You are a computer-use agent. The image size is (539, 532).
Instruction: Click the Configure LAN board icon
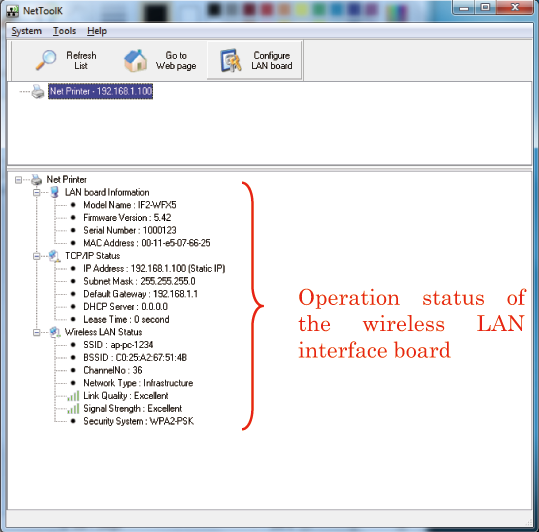[231, 60]
